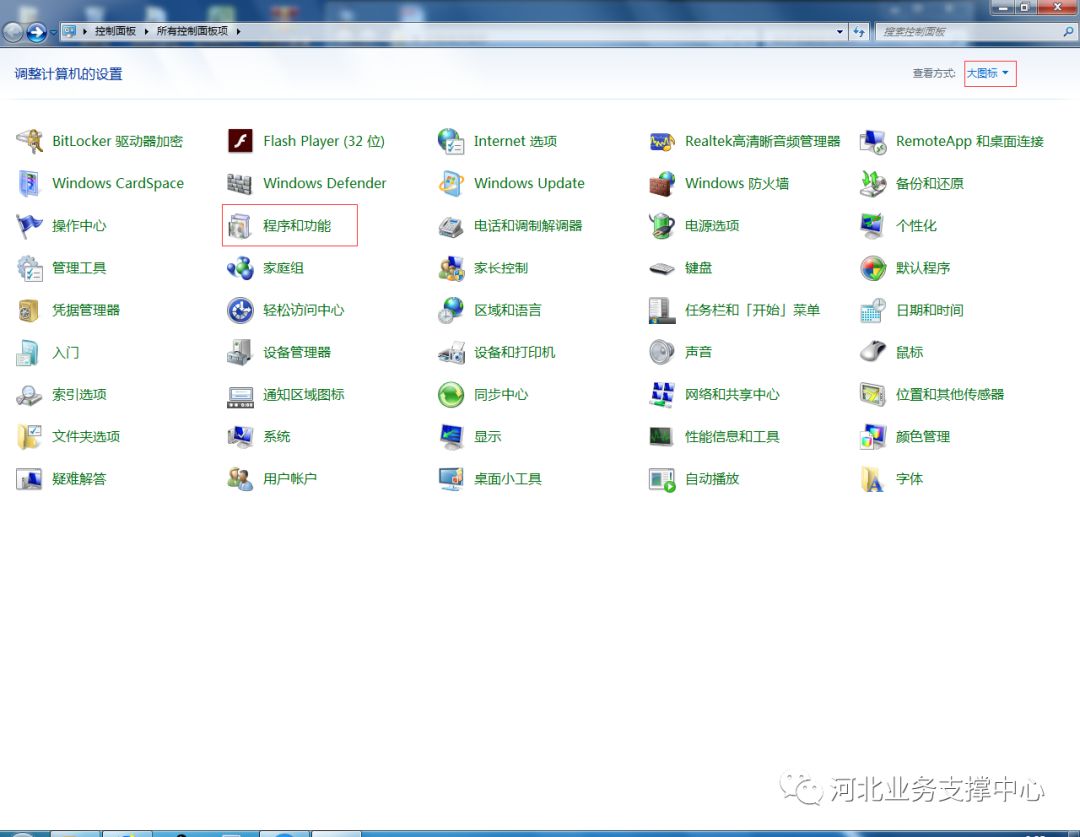Expand arrow before 控制面板 breadcrumb
The height and width of the screenshot is (837, 1080).
85,32
